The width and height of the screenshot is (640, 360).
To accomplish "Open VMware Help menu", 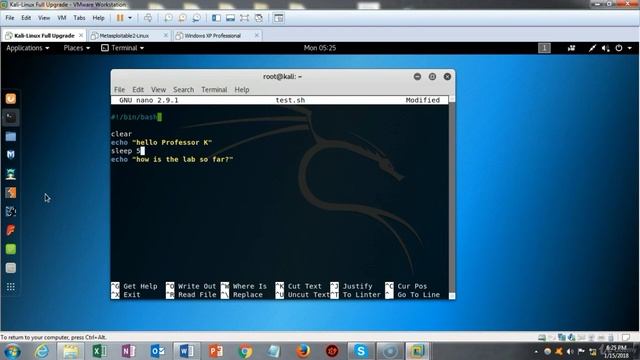I will tap(98, 18).
